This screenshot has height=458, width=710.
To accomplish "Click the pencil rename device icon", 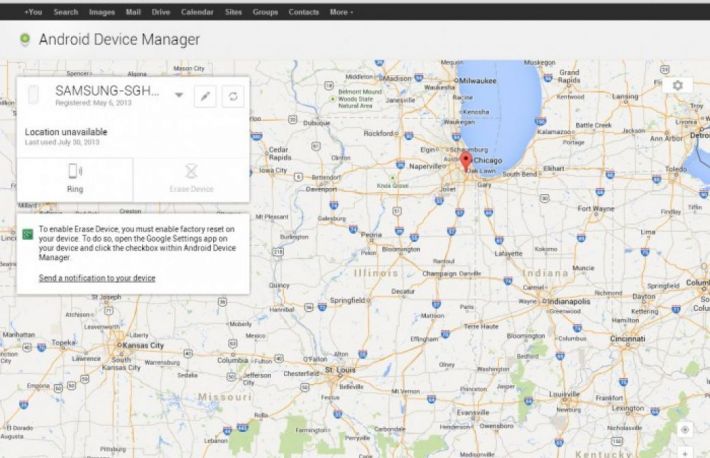I will point(205,95).
